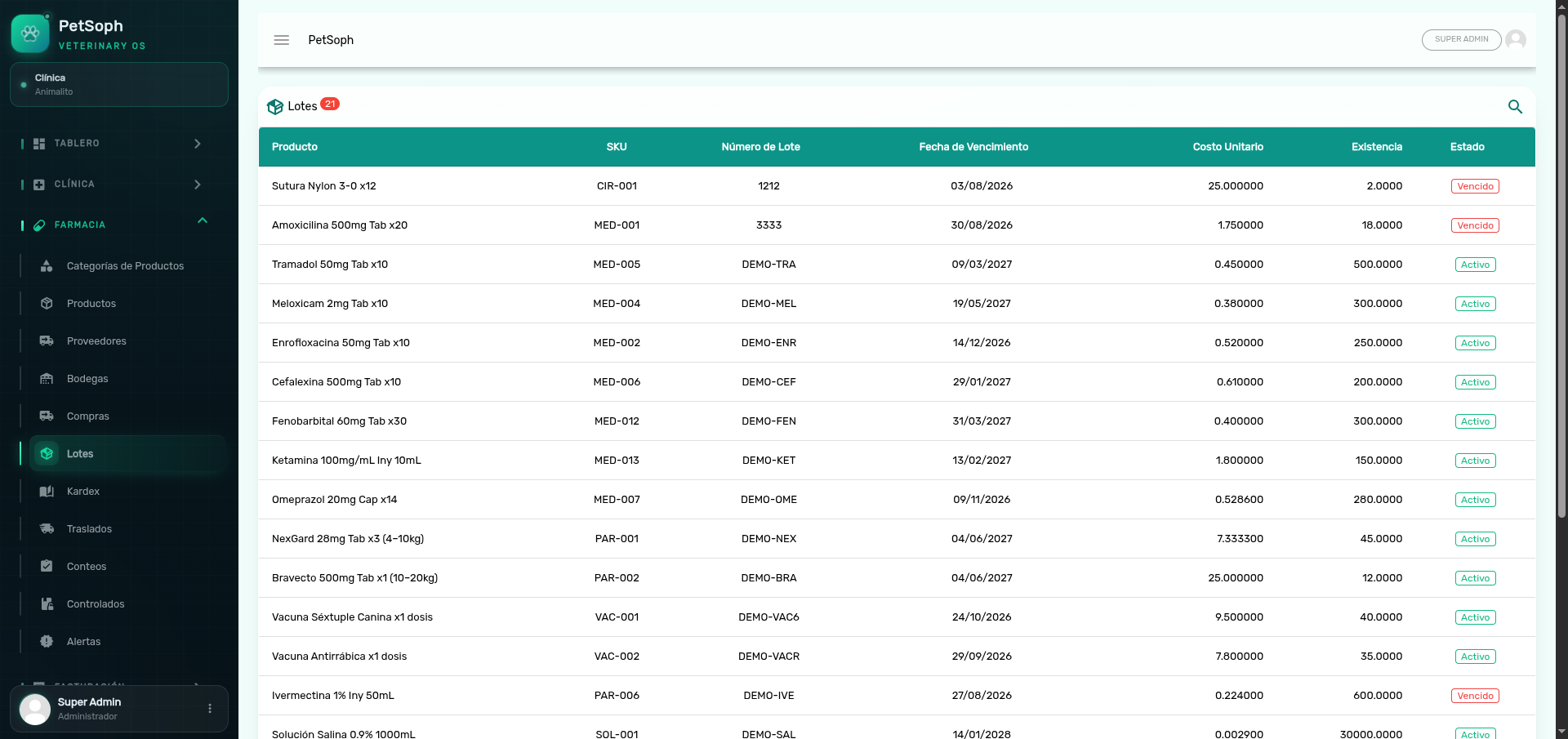This screenshot has width=1568, height=739.
Task: Click the Traslados transfer icon
Action: [47, 528]
